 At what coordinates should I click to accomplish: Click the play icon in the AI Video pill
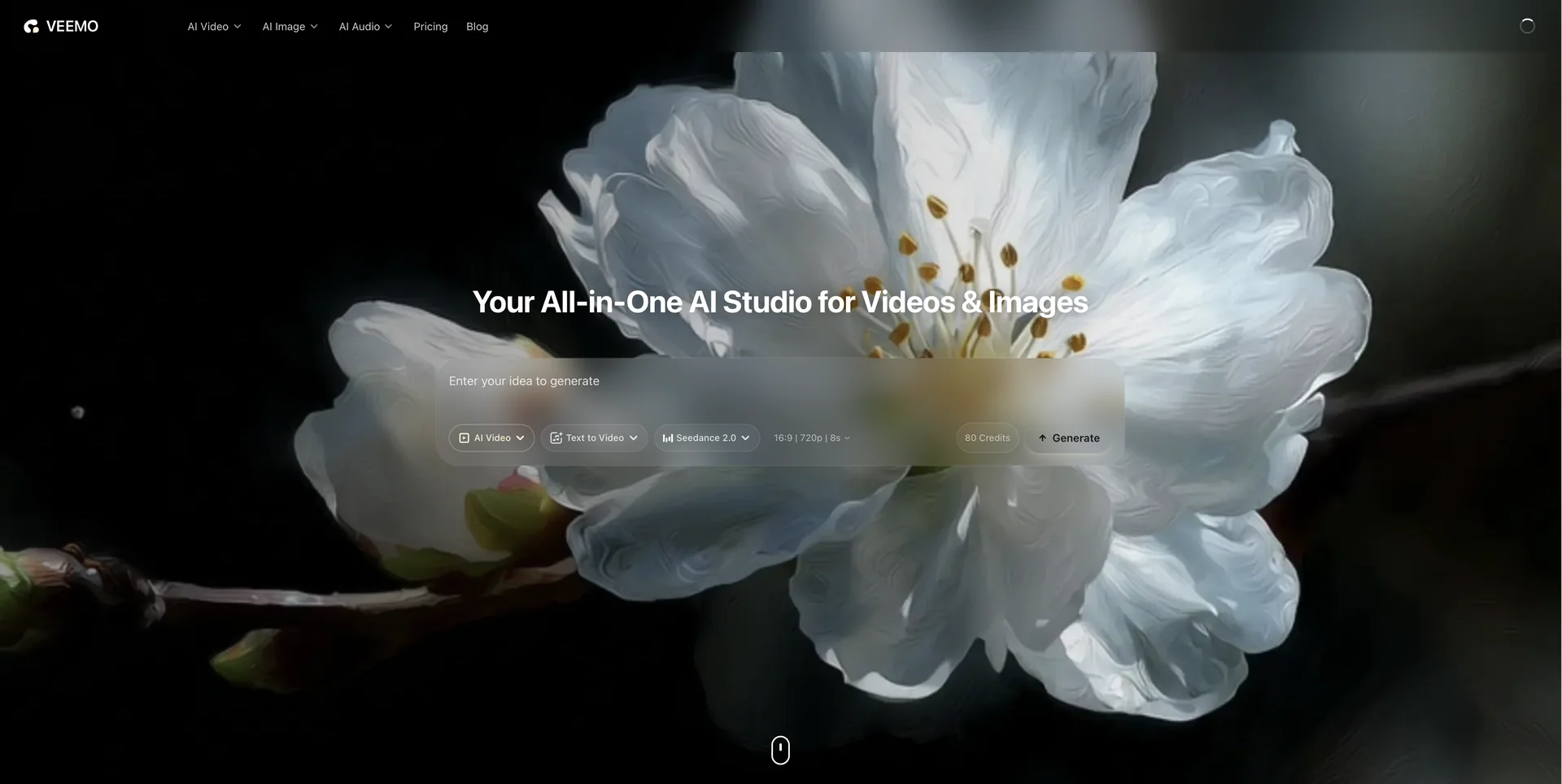click(x=464, y=438)
